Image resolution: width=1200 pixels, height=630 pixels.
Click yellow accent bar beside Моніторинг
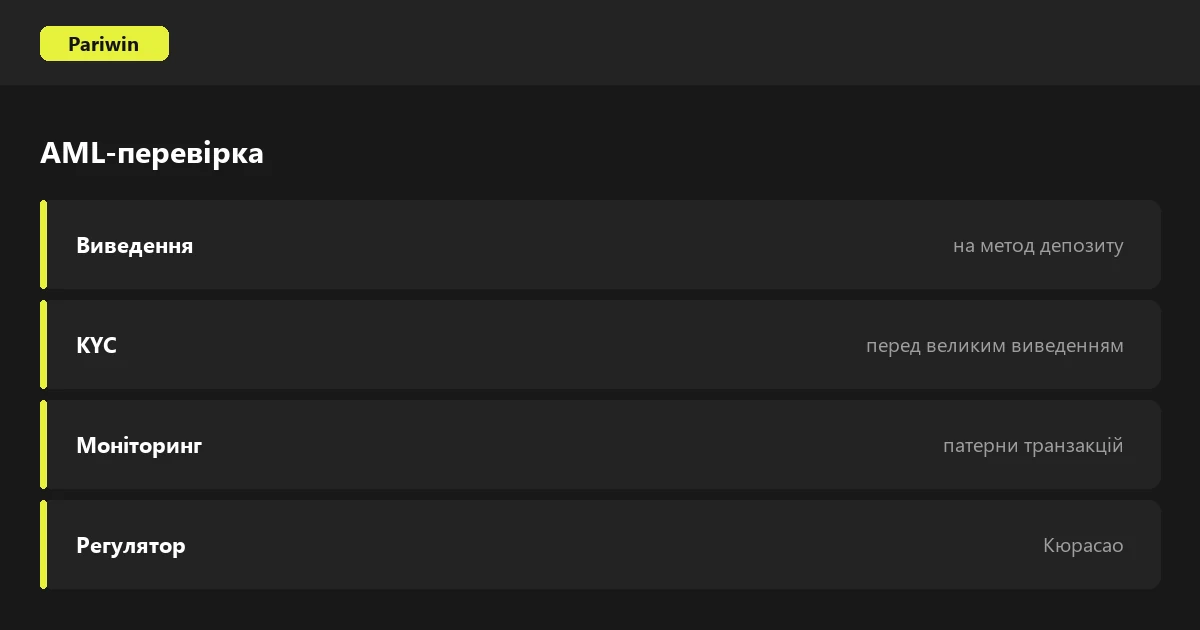point(43,445)
